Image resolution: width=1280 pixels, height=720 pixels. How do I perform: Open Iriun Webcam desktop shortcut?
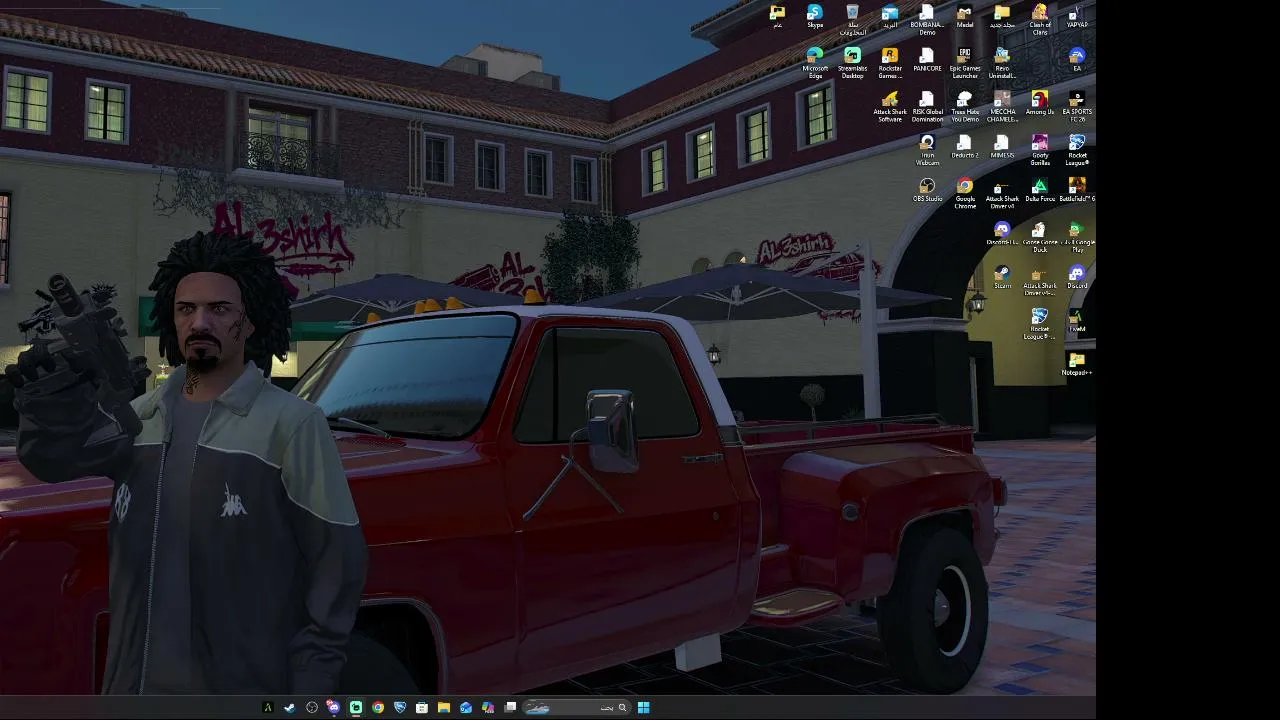[927, 151]
